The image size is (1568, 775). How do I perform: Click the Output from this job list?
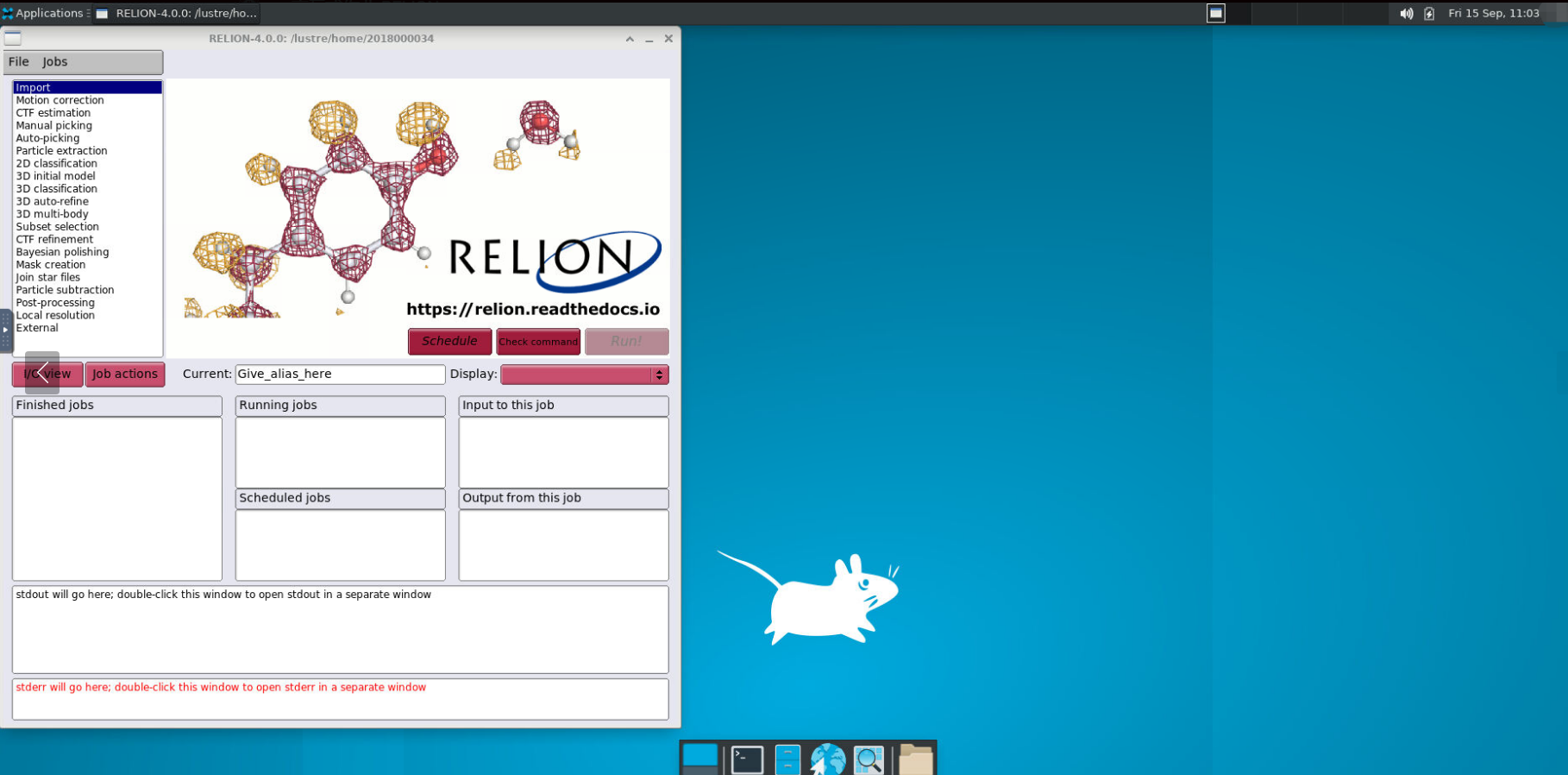pos(563,545)
